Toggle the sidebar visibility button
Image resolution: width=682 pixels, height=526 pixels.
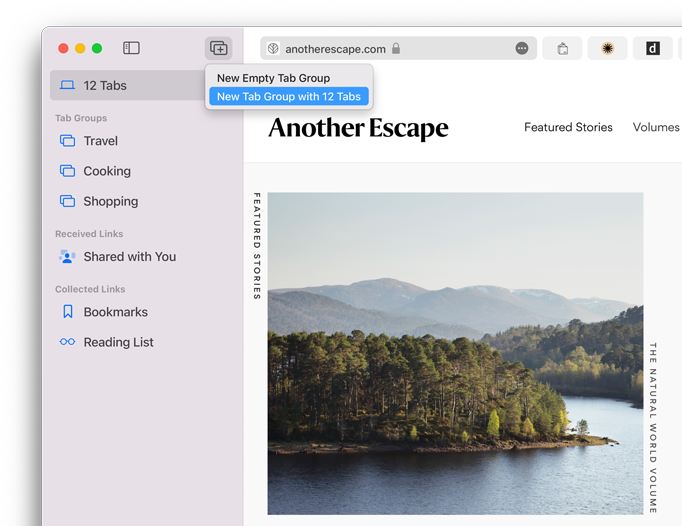coord(131,48)
